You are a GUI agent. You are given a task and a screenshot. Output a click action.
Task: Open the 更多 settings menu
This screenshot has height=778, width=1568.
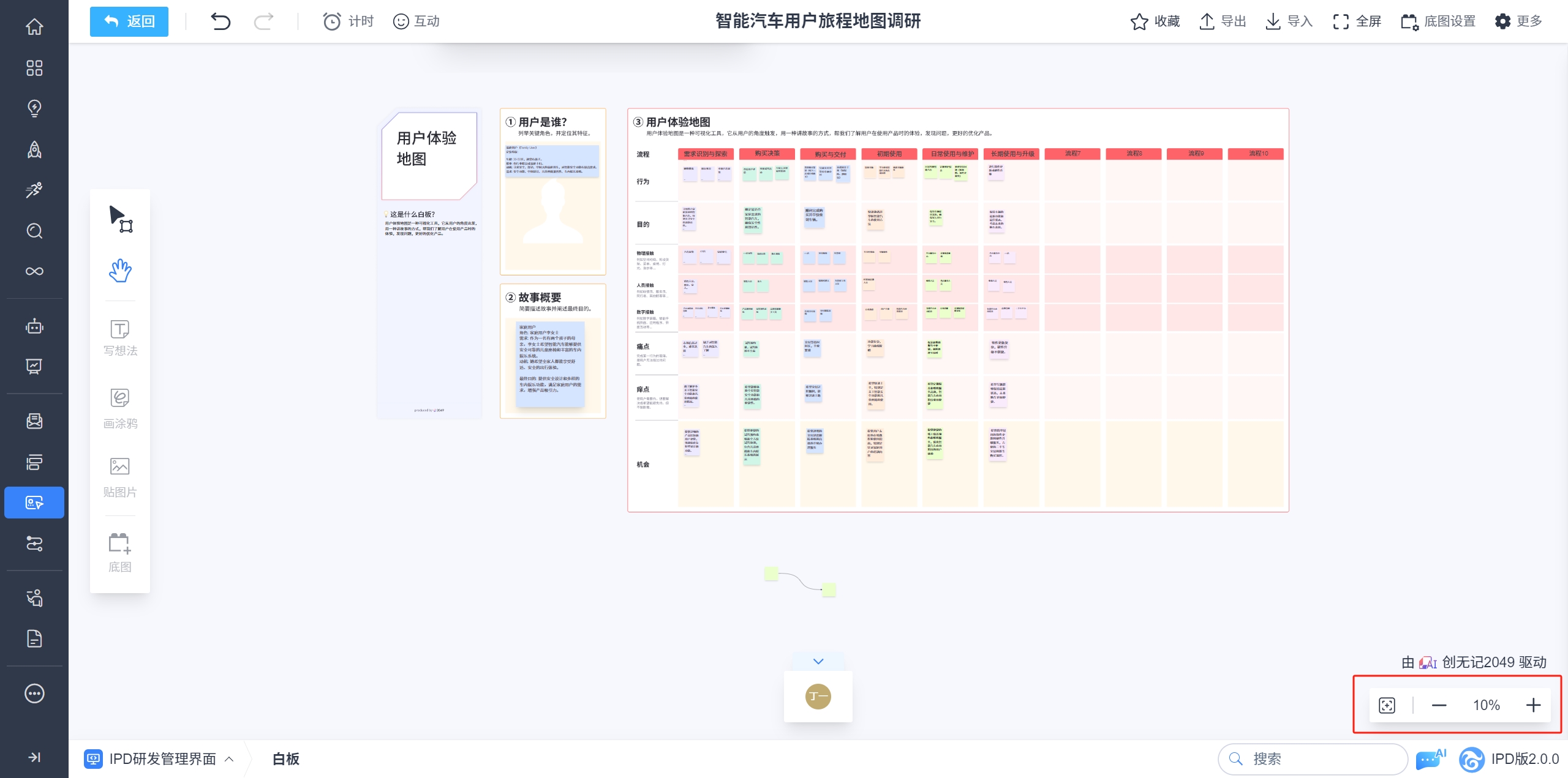pos(1518,21)
